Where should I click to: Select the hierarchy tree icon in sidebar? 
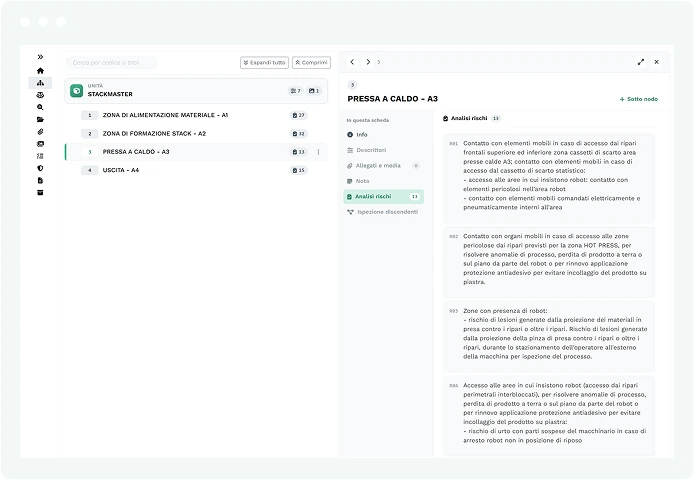[40, 83]
